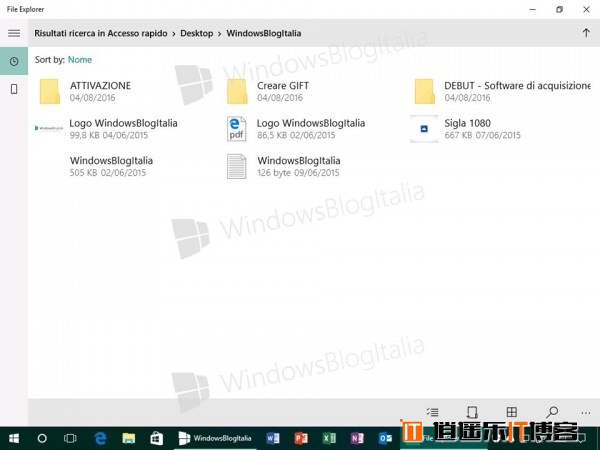Viewport: 600px width, 450px height.
Task: Switch to WindowsBlogItalia taskbar app
Action: 215,438
